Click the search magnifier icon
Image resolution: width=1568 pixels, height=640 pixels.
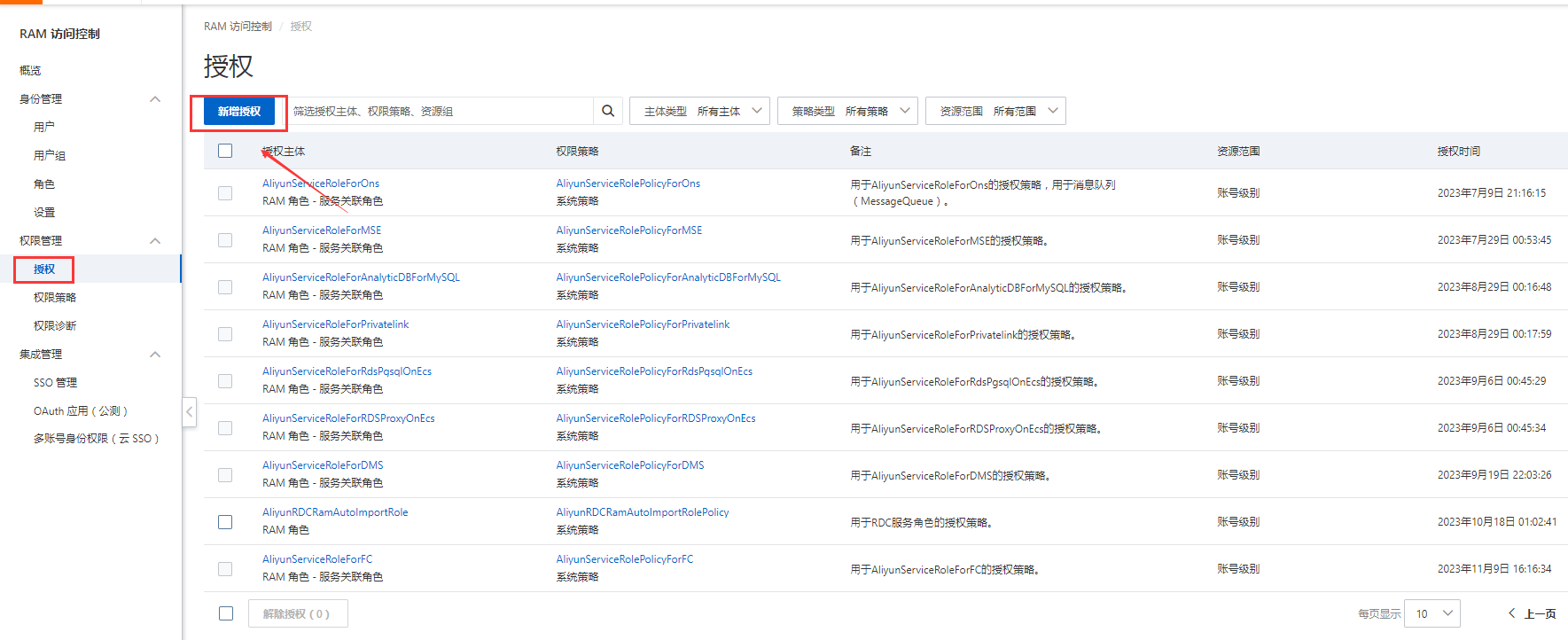[608, 111]
